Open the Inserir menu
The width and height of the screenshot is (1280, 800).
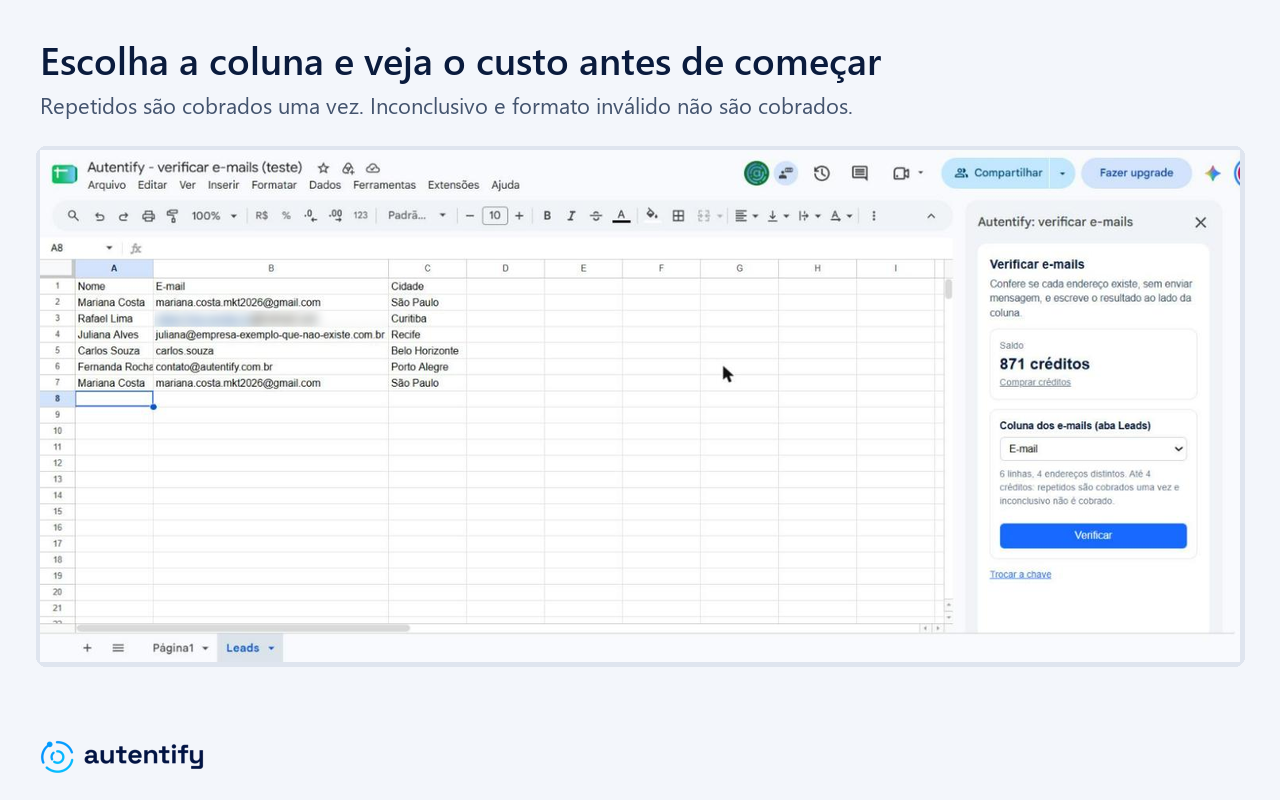(223, 185)
